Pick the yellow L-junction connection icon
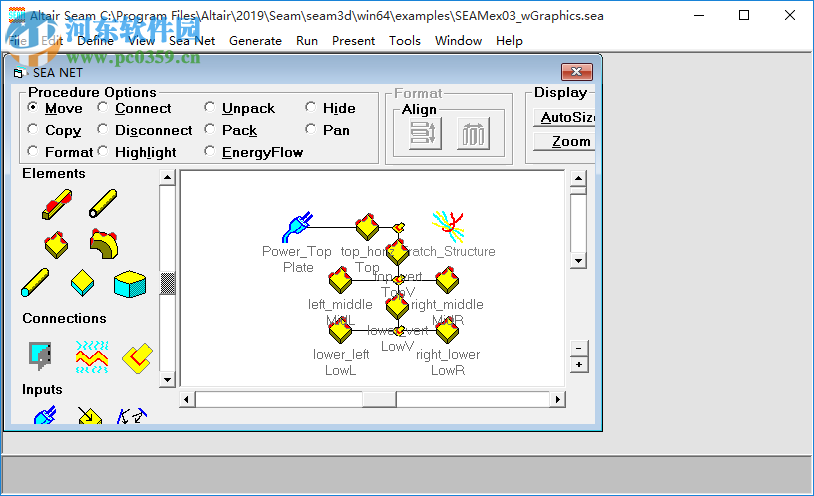Image resolution: width=814 pixels, height=496 pixels. point(138,358)
